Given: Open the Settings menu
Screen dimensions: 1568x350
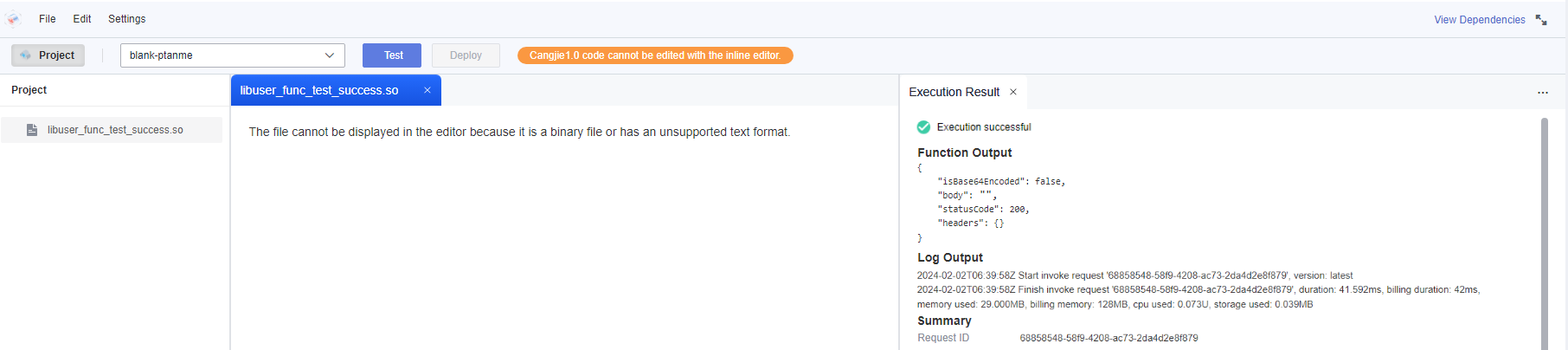Looking at the screenshot, I should [126, 19].
